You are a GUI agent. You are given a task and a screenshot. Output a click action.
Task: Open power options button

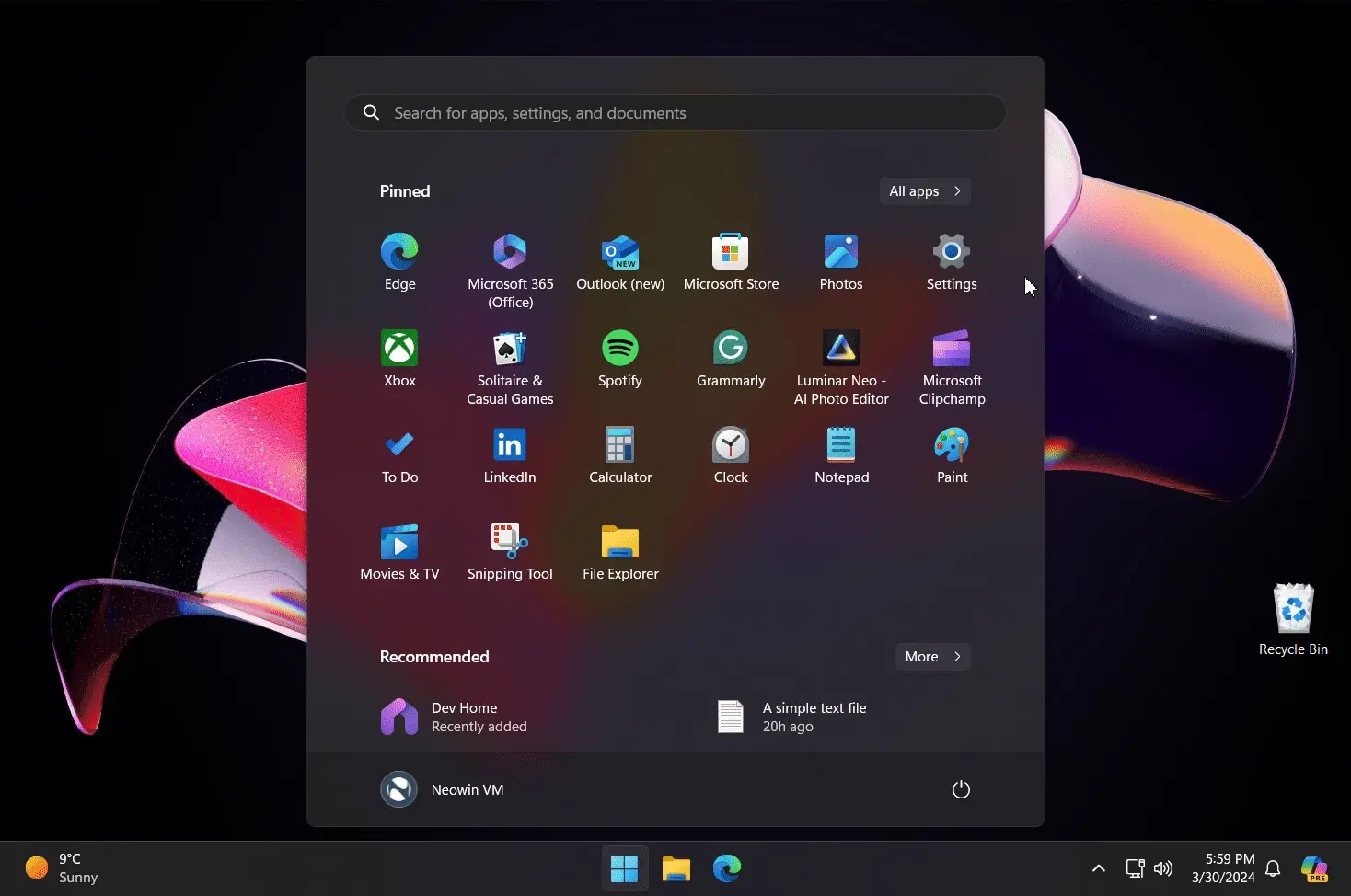961,790
